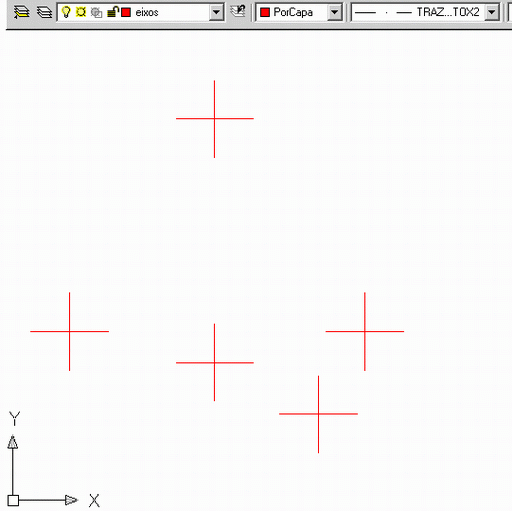
Task: Expand the PorCapa color dropdown arrow
Action: click(x=334, y=13)
